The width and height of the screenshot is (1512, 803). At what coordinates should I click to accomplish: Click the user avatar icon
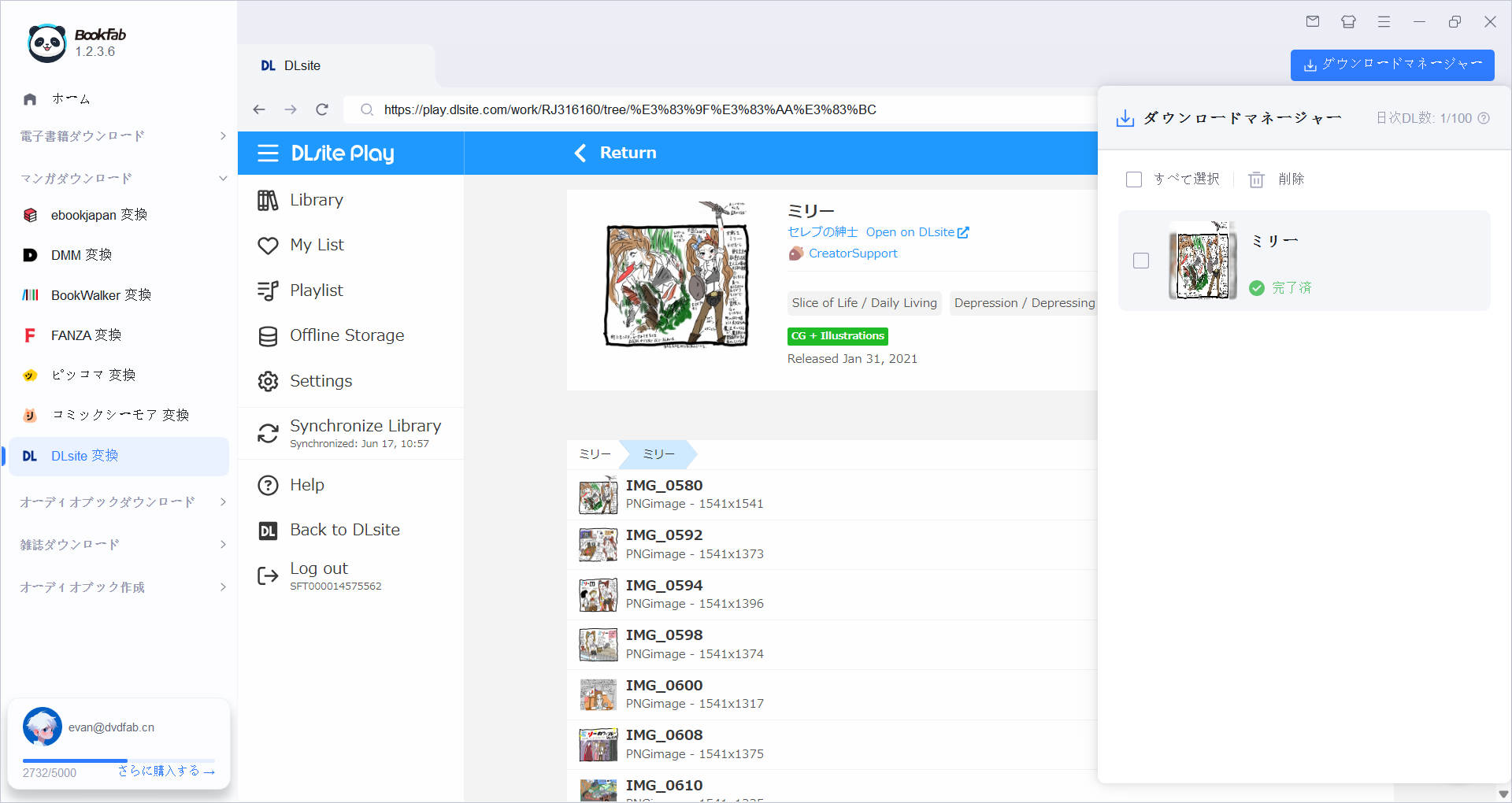(43, 727)
